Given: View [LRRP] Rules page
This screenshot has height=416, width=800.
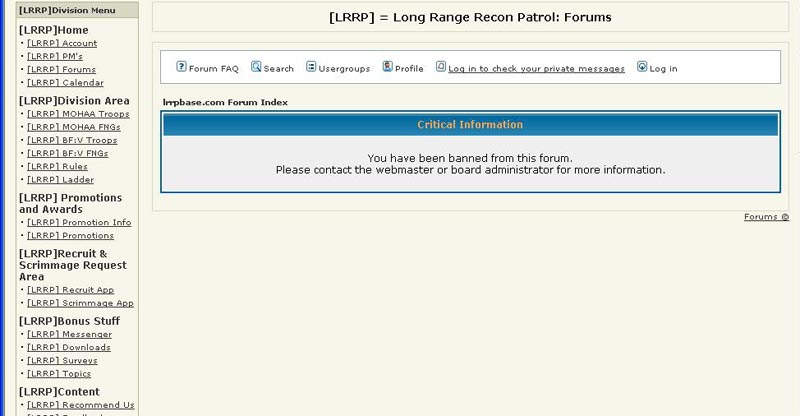Looking at the screenshot, I should pos(57,166).
